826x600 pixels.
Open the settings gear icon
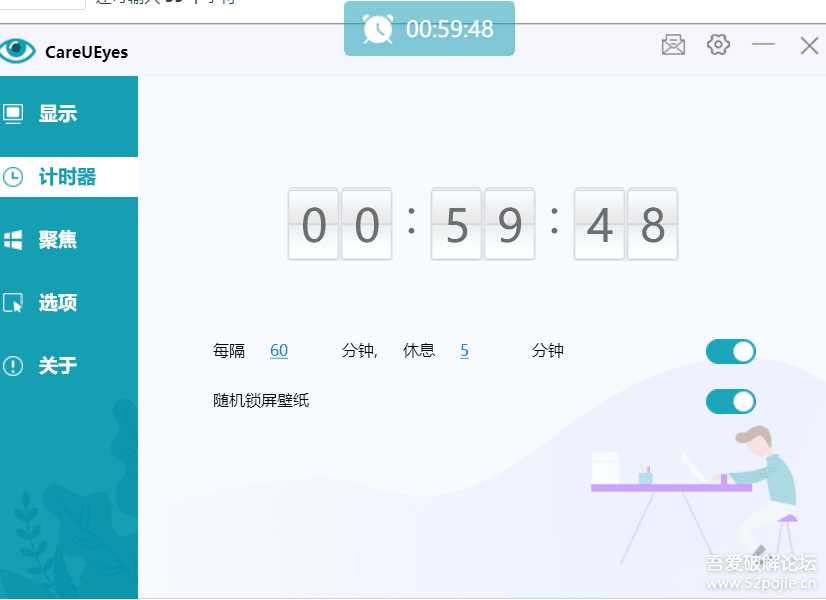718,45
